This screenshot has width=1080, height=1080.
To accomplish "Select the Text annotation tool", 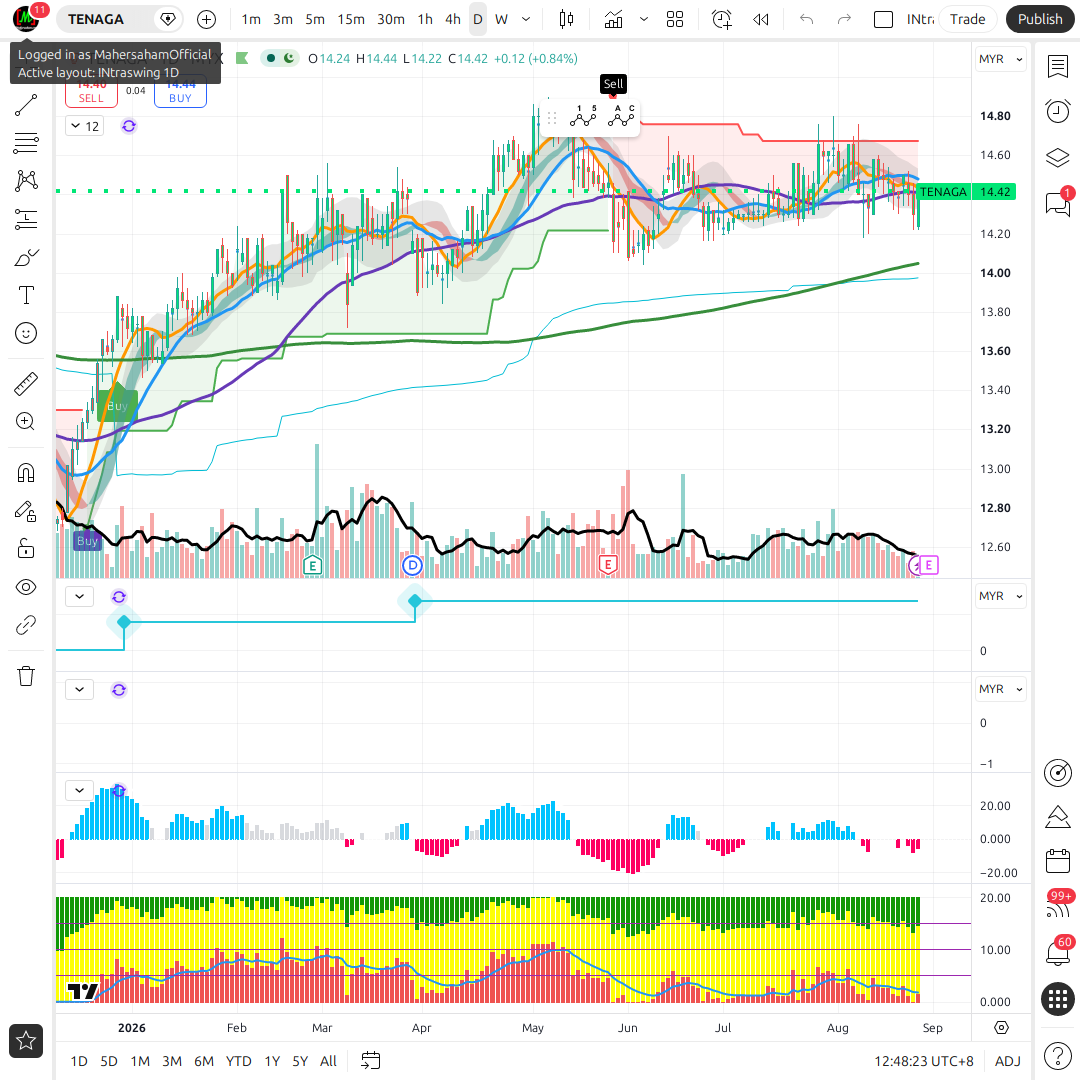I will [26, 295].
